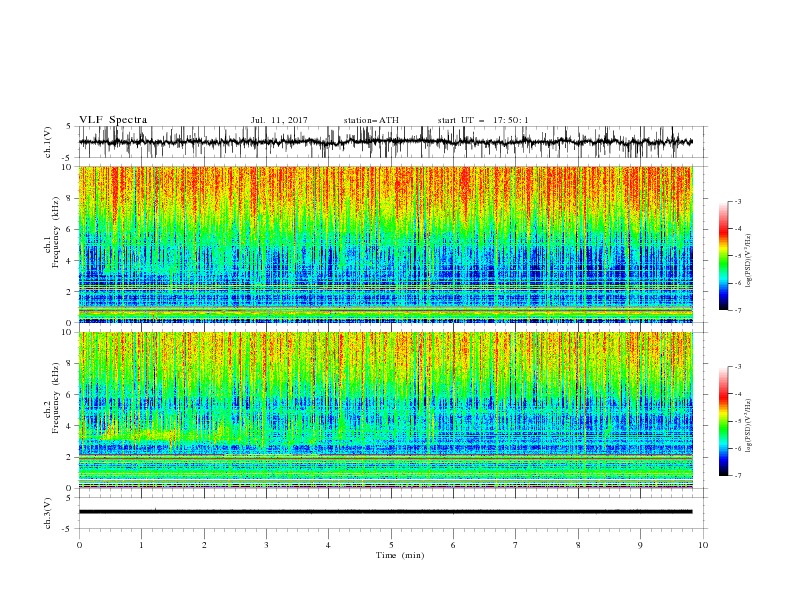
Task: Click the "10" at the time axis end
Action: [703, 545]
